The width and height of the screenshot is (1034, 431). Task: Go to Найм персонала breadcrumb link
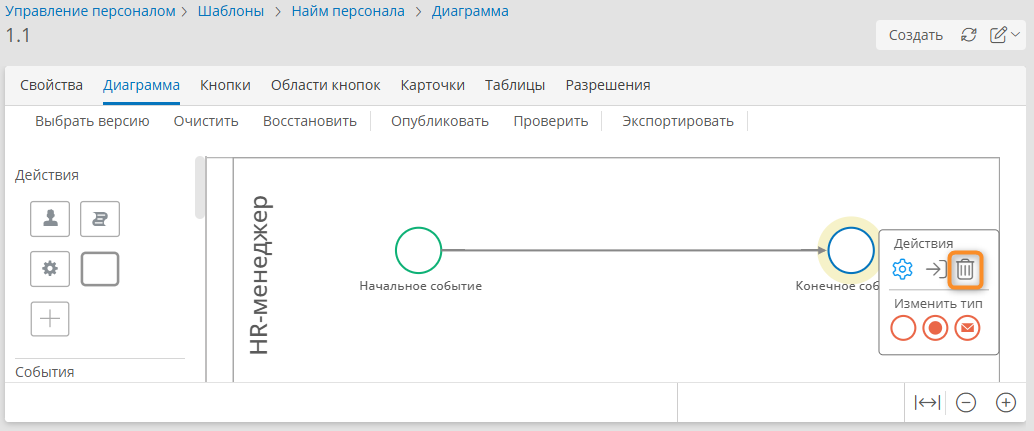click(348, 11)
